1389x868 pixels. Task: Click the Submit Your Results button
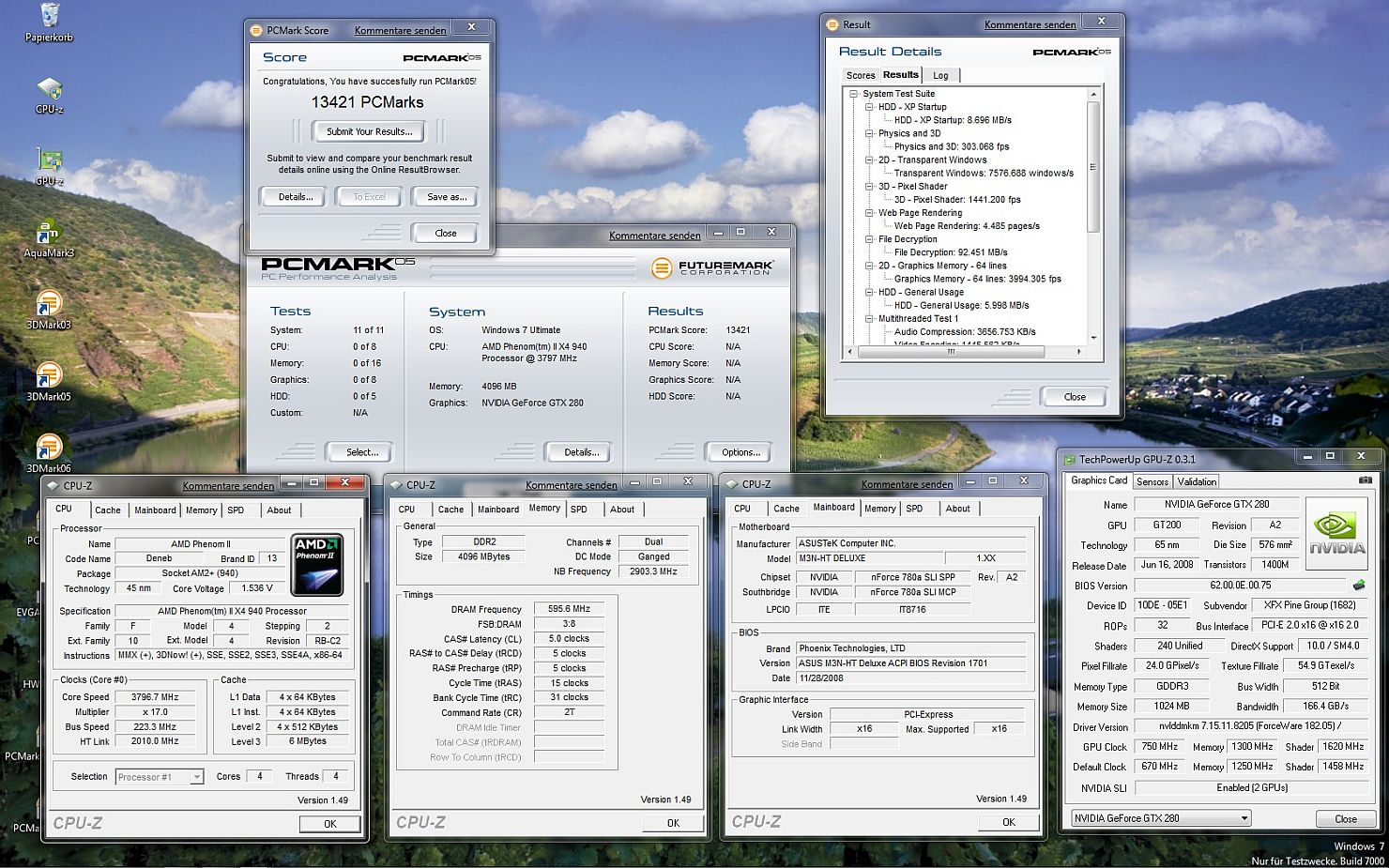(x=369, y=131)
